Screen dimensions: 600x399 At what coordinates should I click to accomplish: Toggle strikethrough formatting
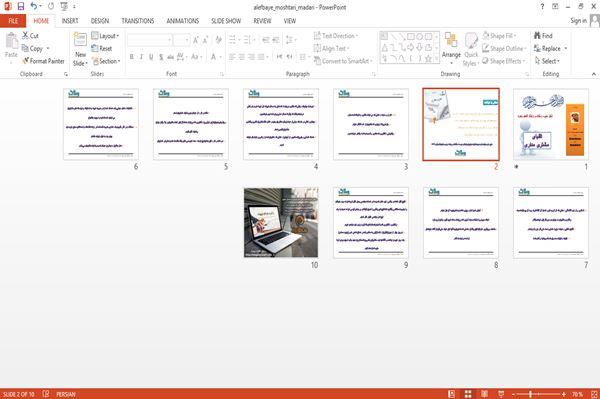(170, 57)
